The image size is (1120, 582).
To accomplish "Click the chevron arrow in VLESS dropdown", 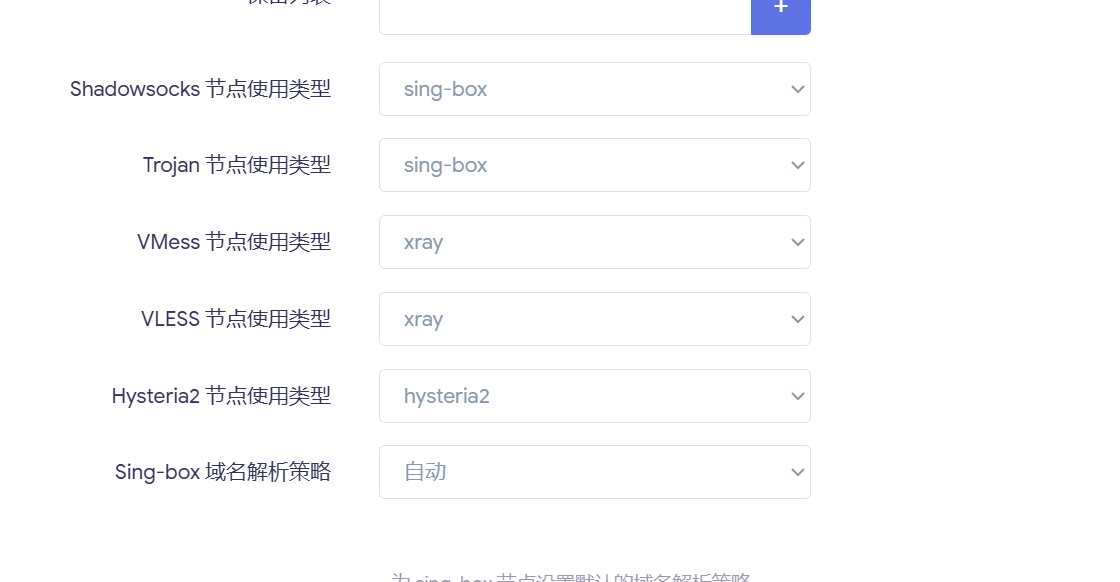I will pyautogui.click(x=797, y=319).
